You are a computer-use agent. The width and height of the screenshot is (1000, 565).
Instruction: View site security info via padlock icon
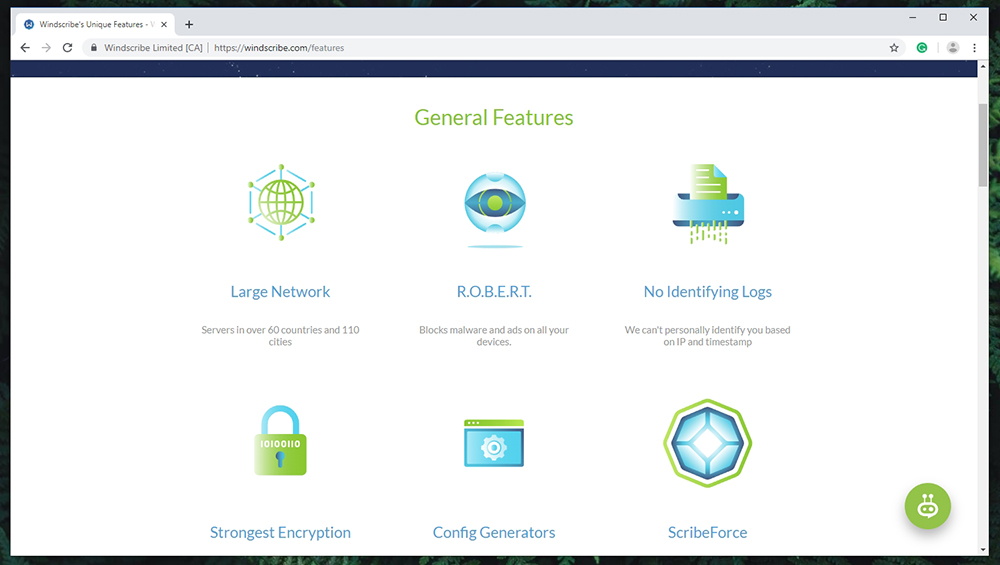click(x=94, y=48)
